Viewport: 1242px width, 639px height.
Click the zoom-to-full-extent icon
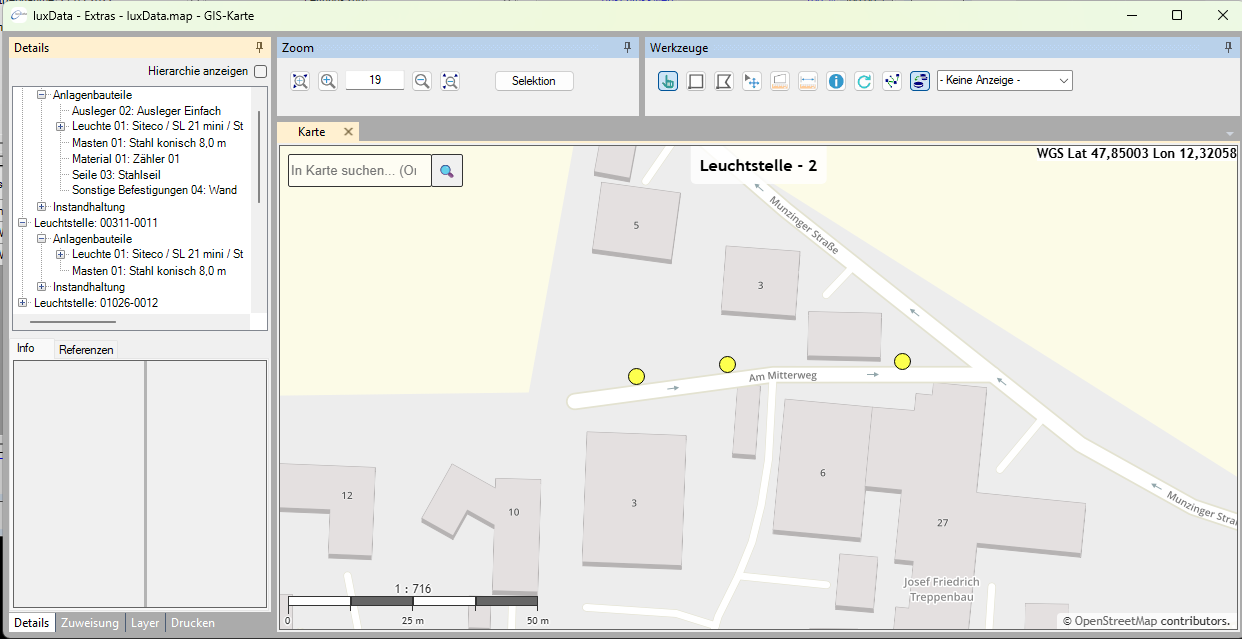click(300, 81)
